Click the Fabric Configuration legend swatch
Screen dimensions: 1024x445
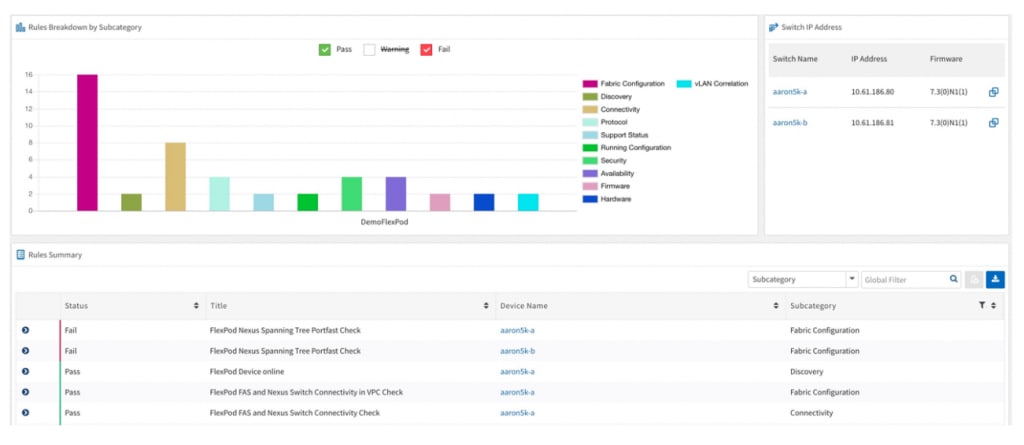590,84
